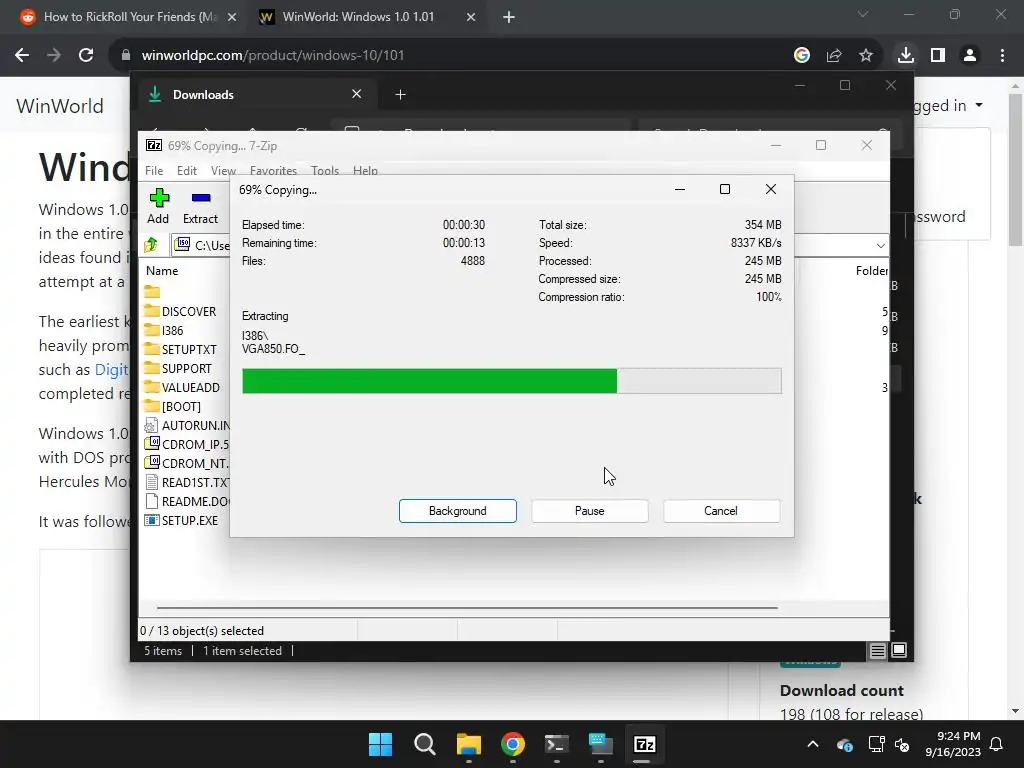Switch to the RickRoll Reddit tab
This screenshot has height=768, width=1024.
click(x=129, y=17)
